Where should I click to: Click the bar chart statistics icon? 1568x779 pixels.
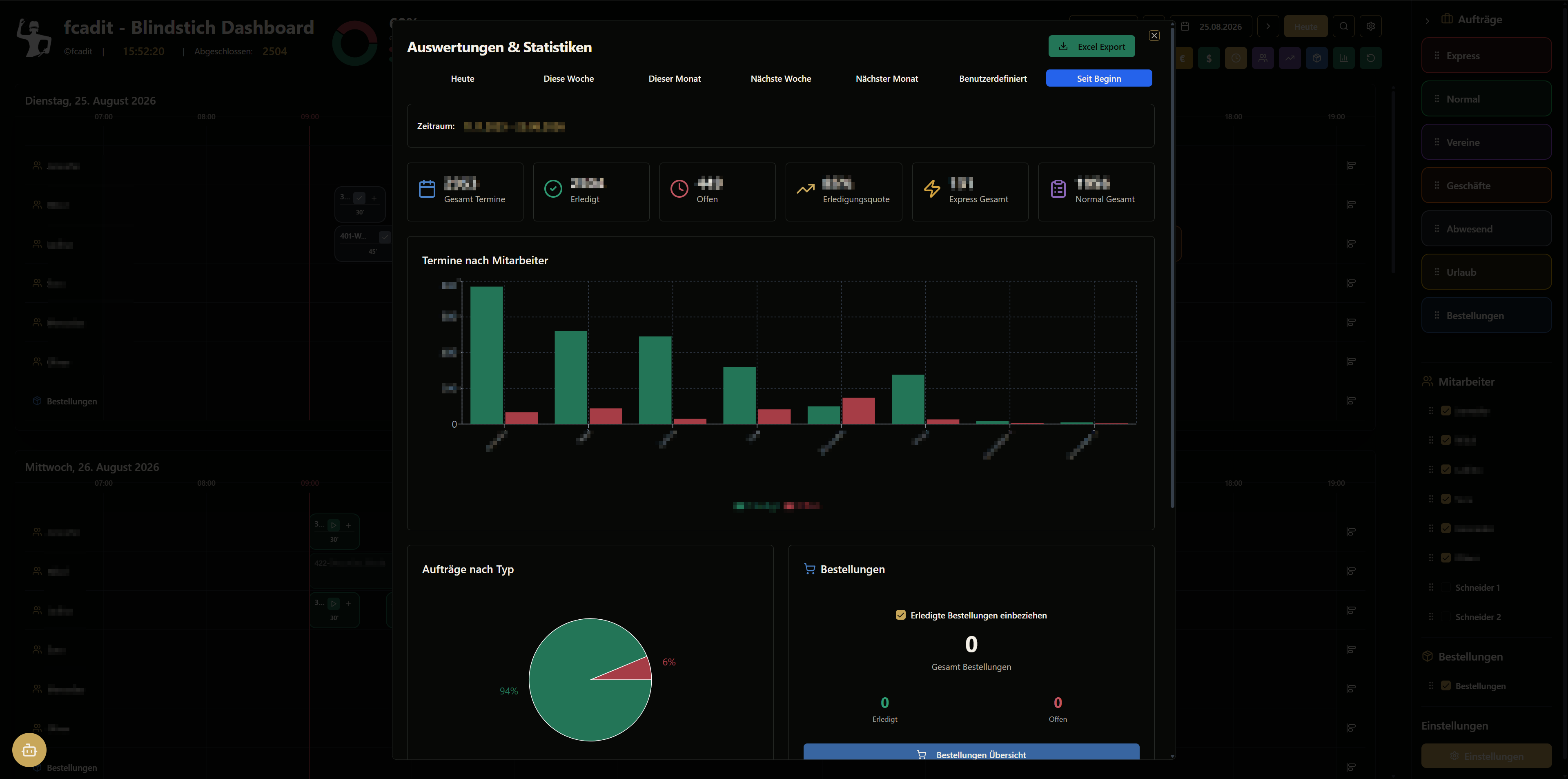click(x=1343, y=58)
